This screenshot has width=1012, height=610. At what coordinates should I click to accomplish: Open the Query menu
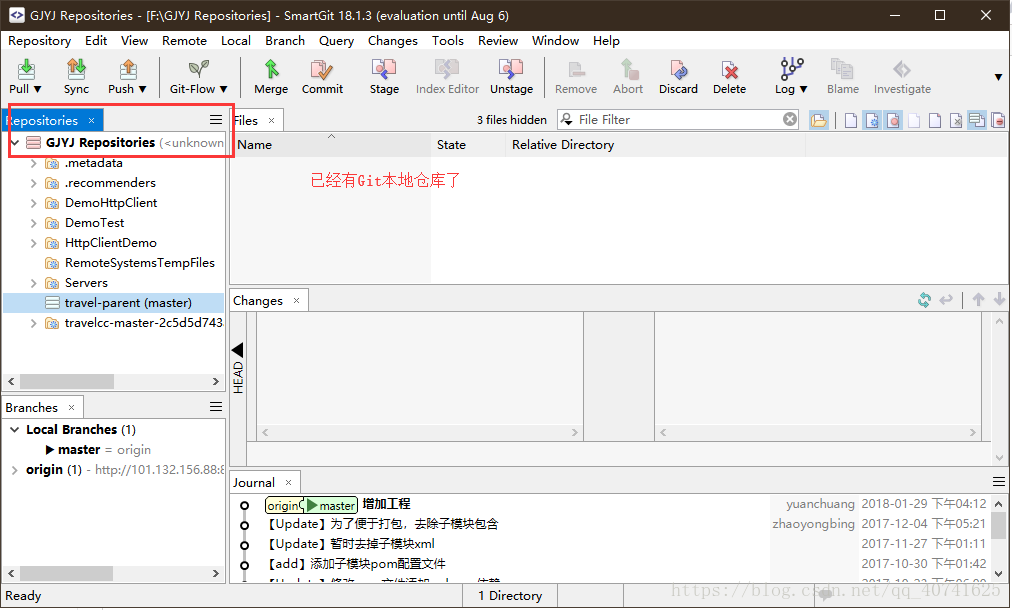[336, 41]
